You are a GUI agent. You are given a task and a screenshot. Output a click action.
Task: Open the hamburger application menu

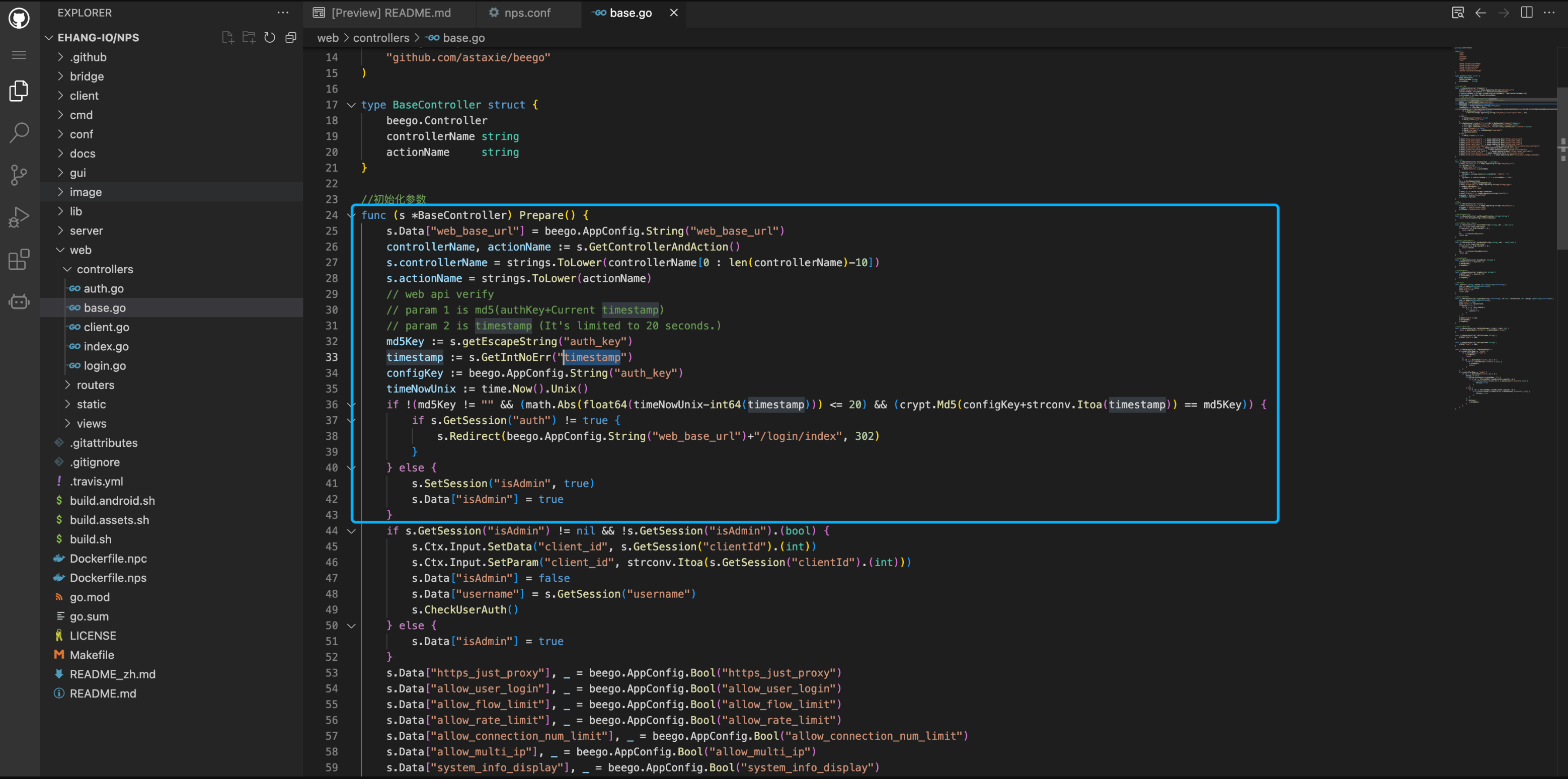coord(19,55)
